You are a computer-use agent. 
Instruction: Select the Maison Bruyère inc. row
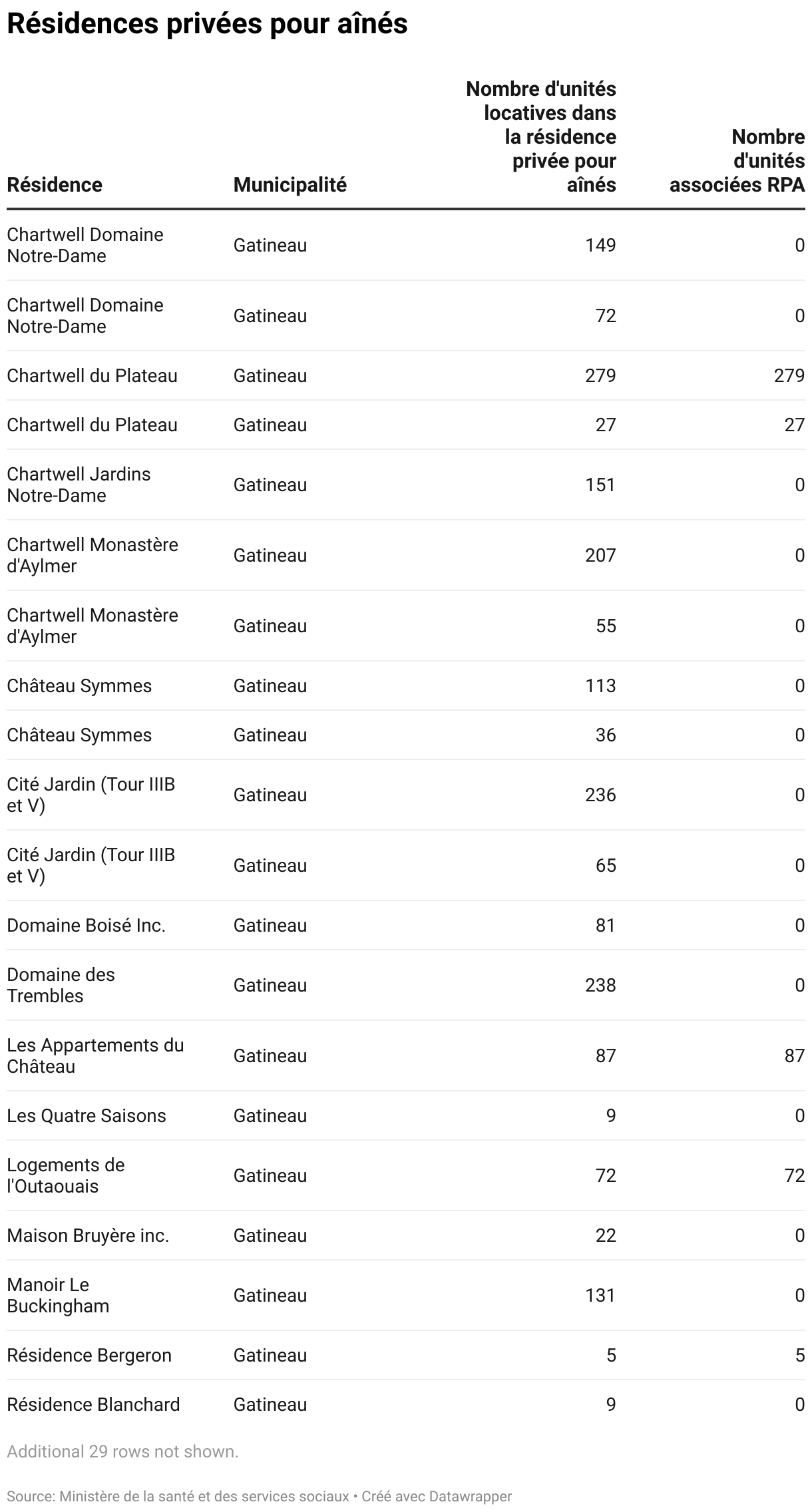tap(406, 1235)
